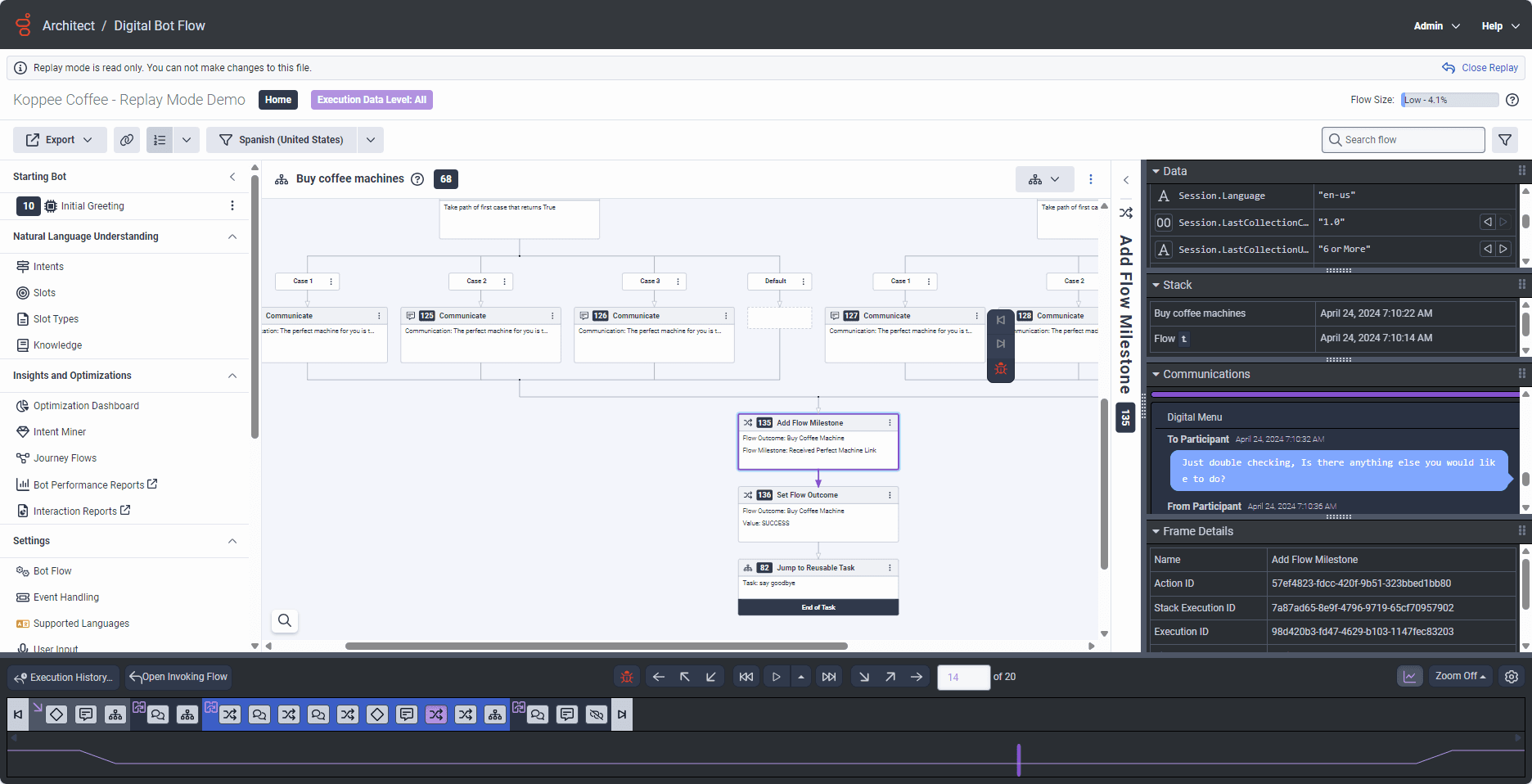Toggle the Execution Data Level: All badge
The image size is (1532, 784).
(x=372, y=100)
